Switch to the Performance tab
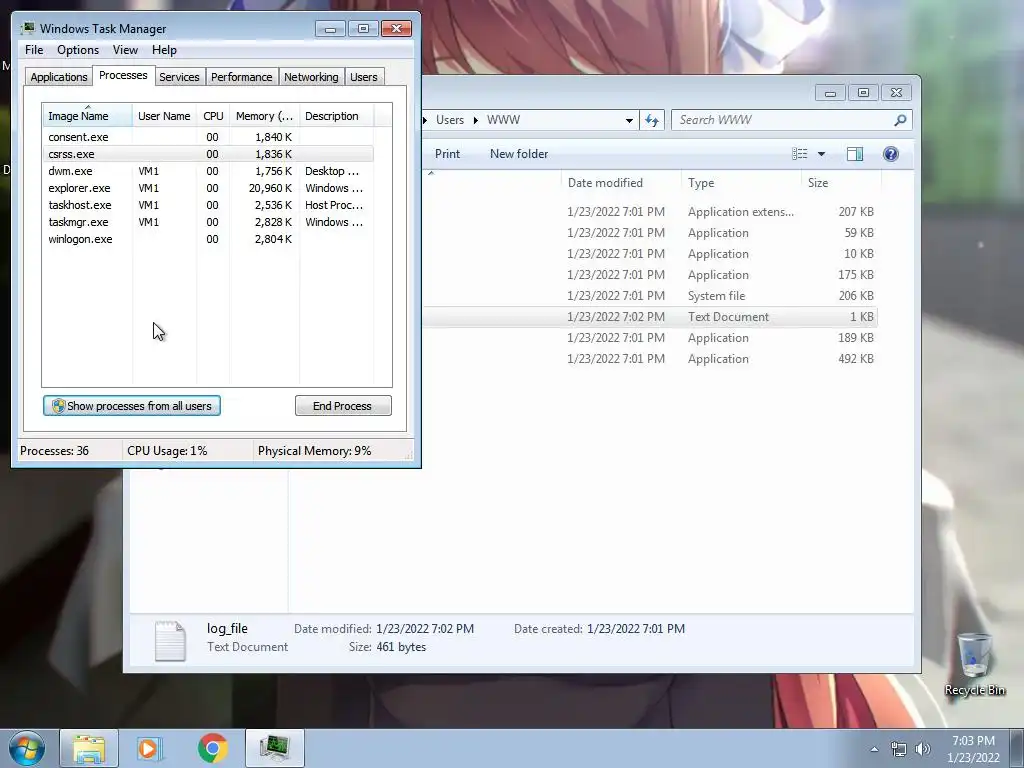This screenshot has height=768, width=1024. pos(242,77)
